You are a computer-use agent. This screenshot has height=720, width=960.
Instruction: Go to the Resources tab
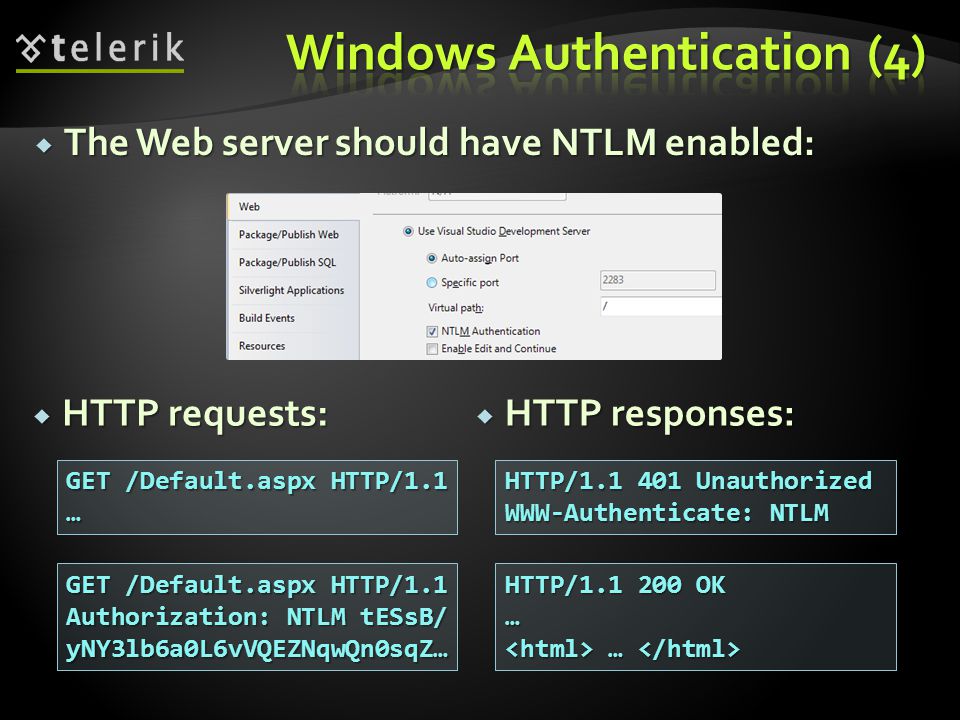click(x=293, y=346)
